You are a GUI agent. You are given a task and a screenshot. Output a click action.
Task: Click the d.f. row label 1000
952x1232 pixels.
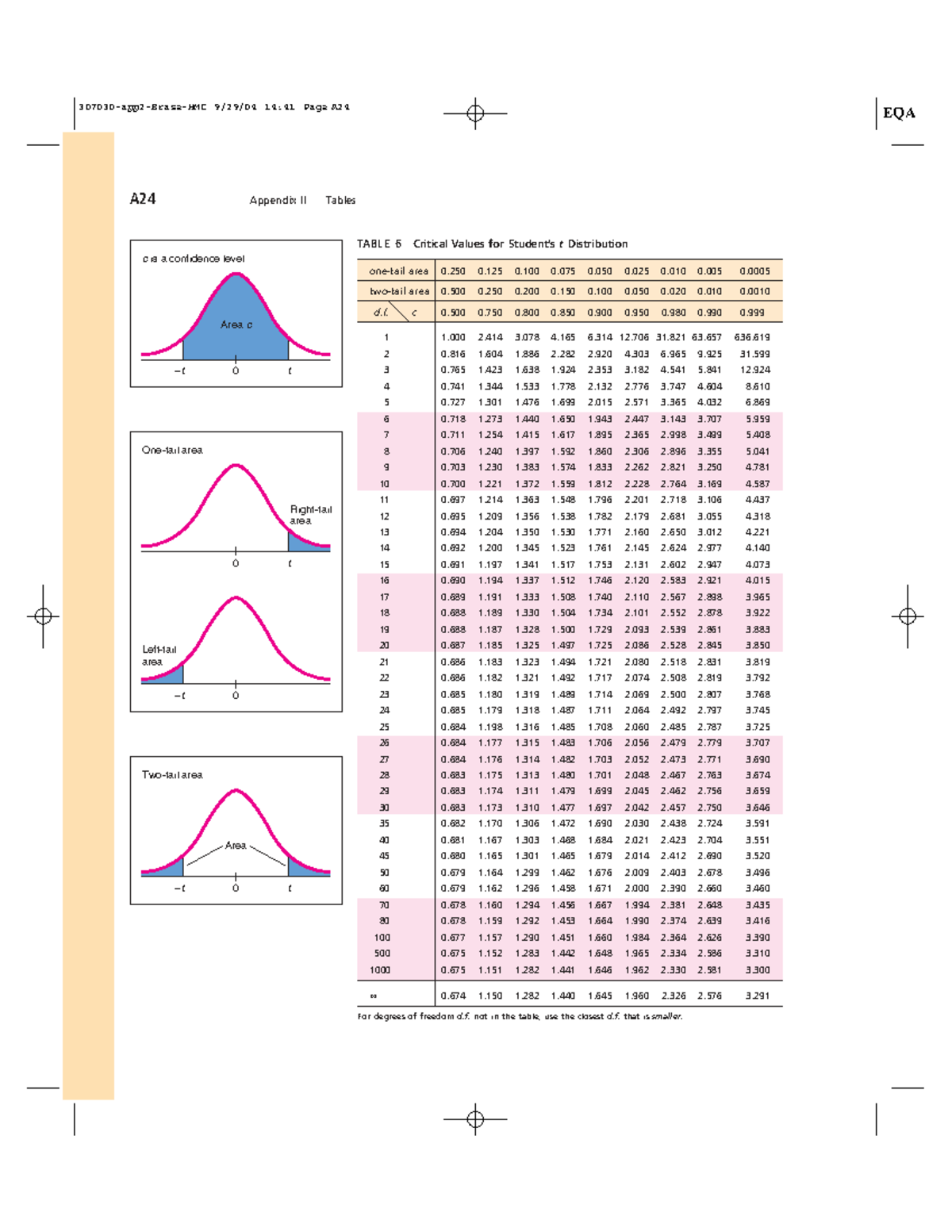(379, 971)
